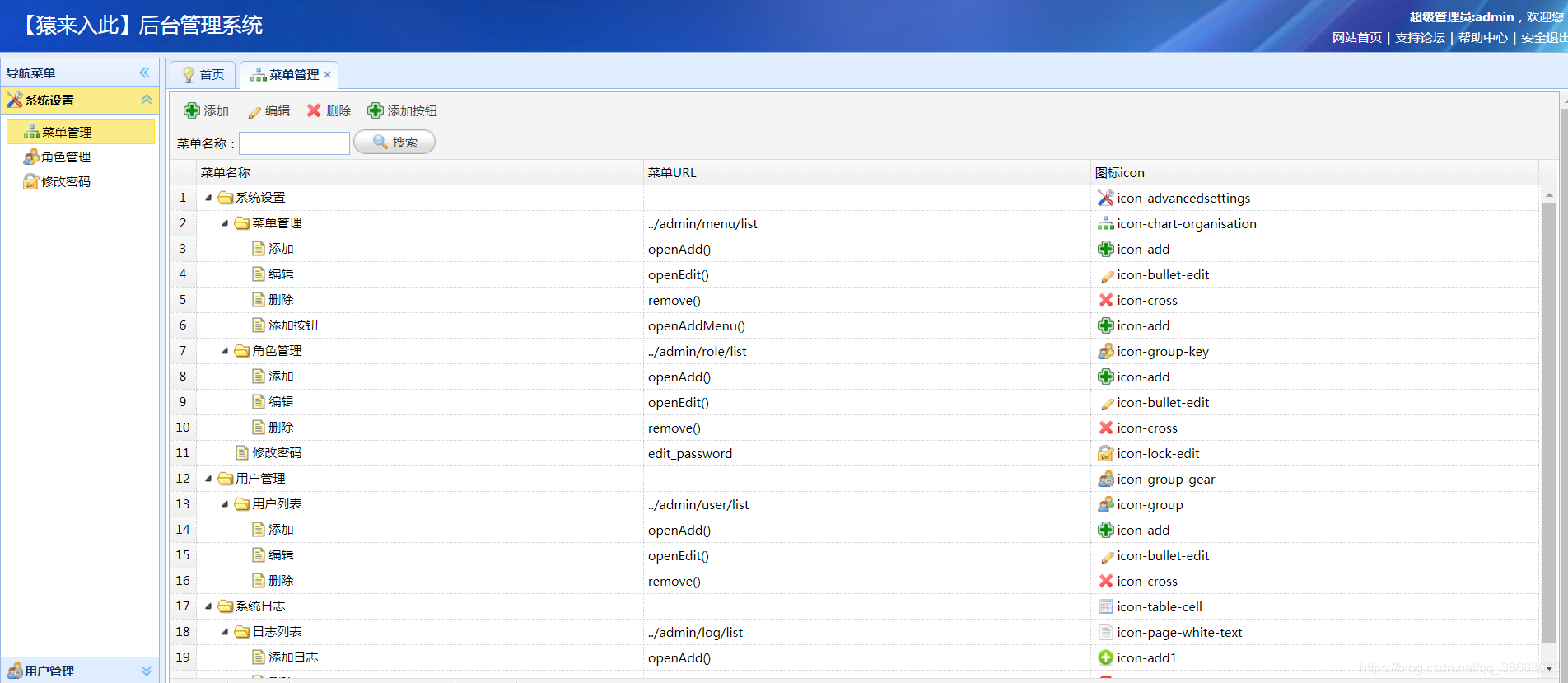Viewport: 1568px width, 683px height.
Task: Click the 搜索 search button
Action: (x=394, y=143)
